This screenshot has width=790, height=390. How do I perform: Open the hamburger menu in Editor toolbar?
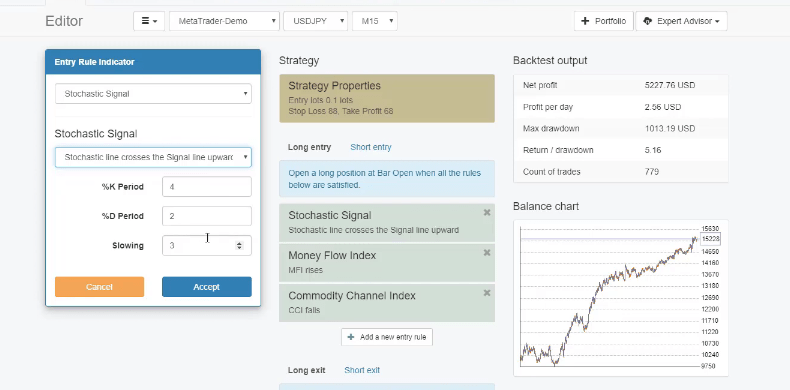(149, 21)
